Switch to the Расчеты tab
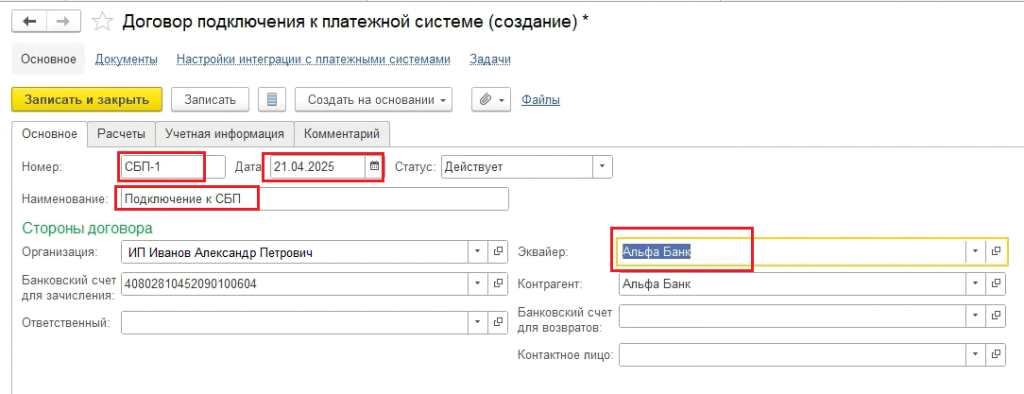Image resolution: width=1024 pixels, height=394 pixels. coord(121,133)
